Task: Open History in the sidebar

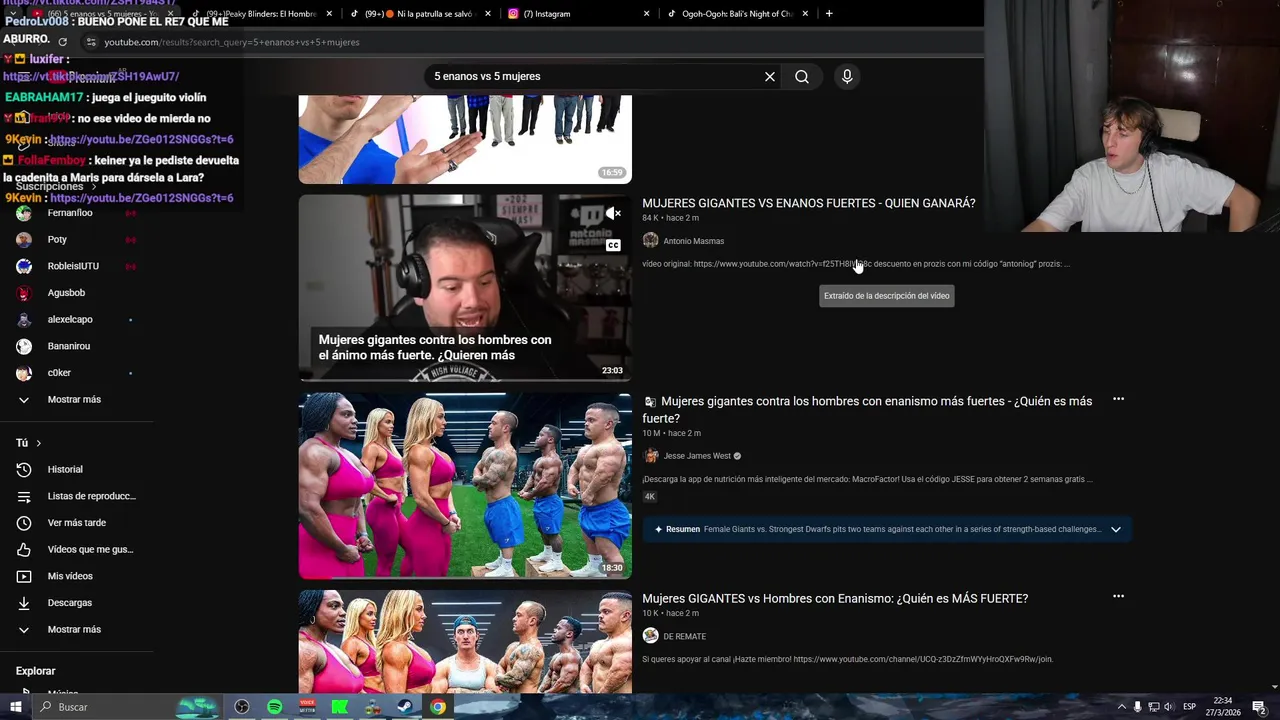Action: [x=65, y=469]
